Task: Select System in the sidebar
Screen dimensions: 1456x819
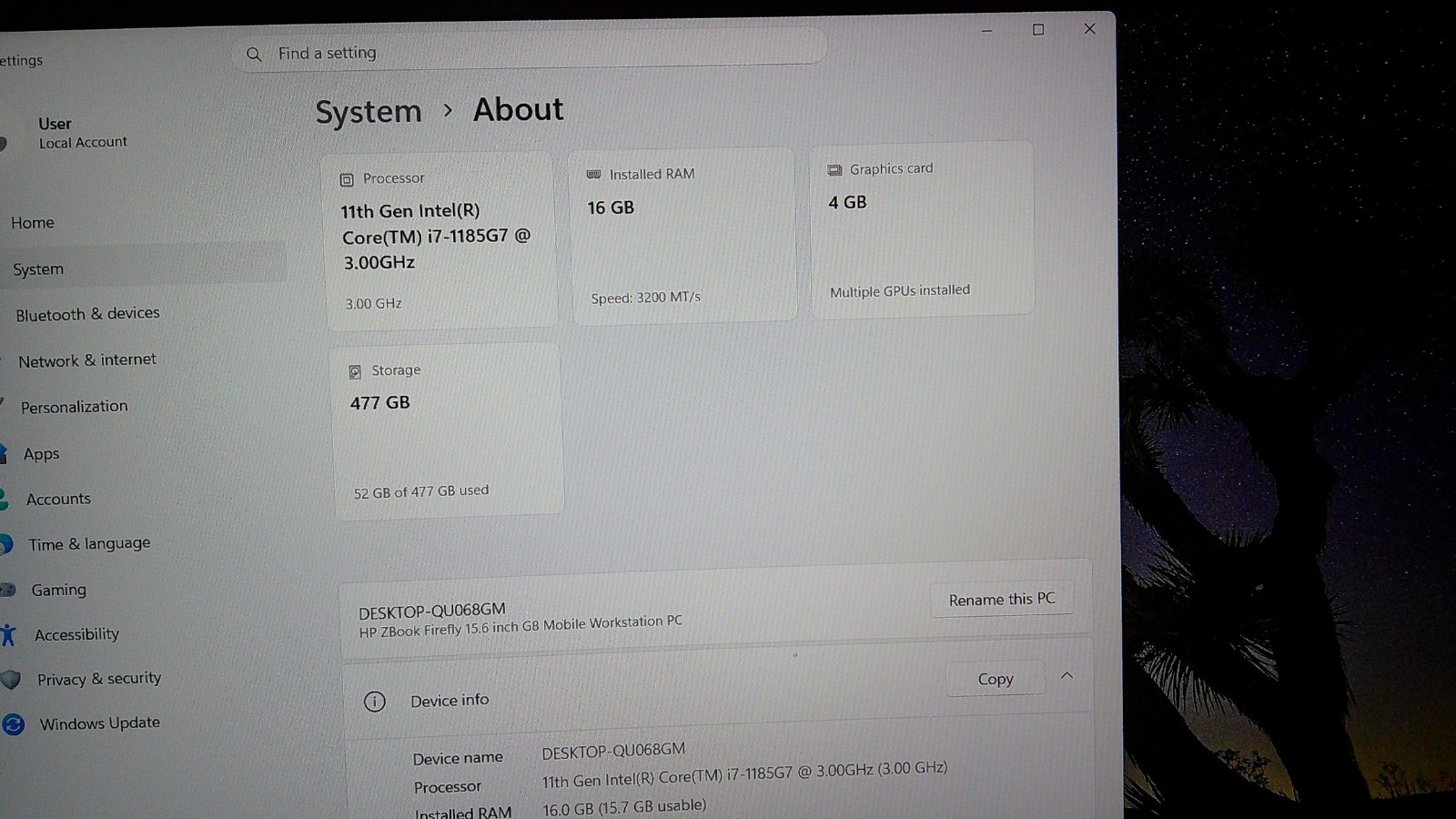Action: tap(38, 269)
